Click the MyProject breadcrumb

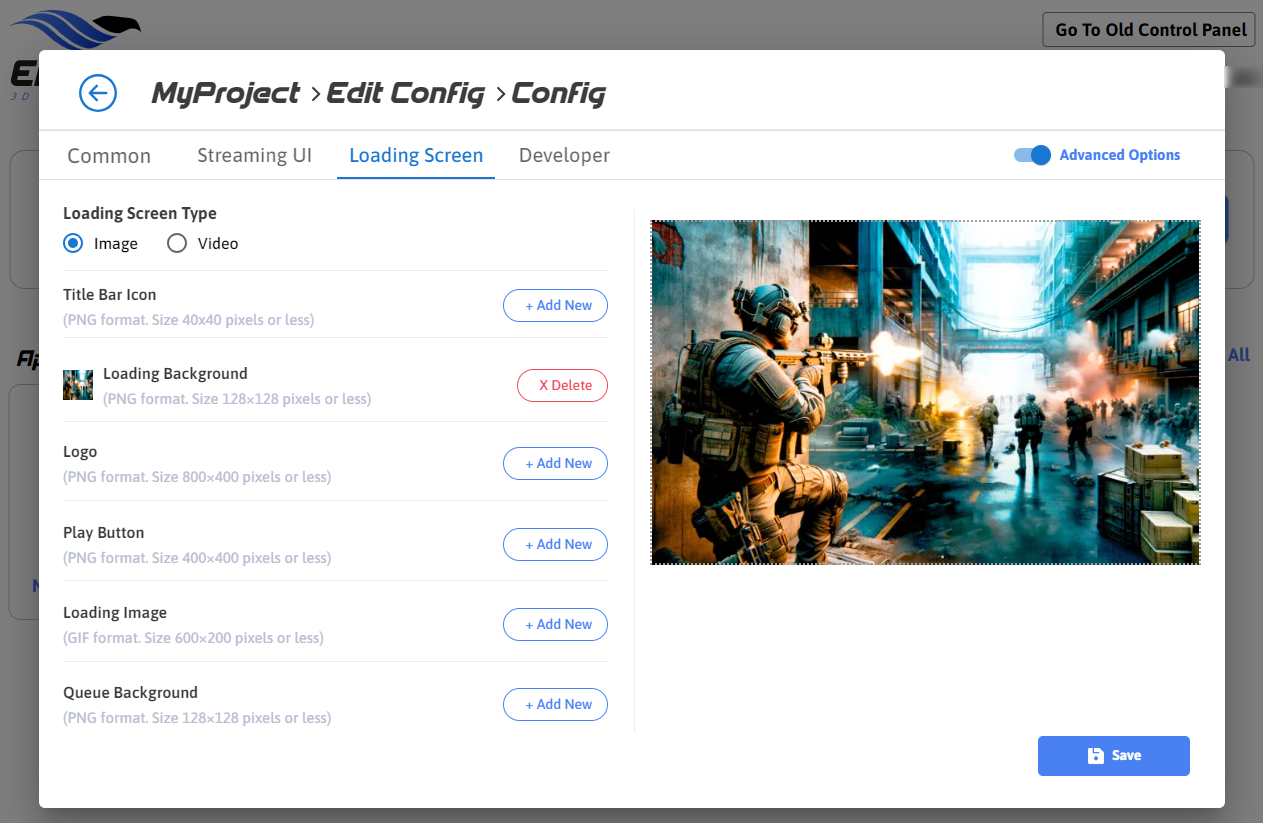226,93
